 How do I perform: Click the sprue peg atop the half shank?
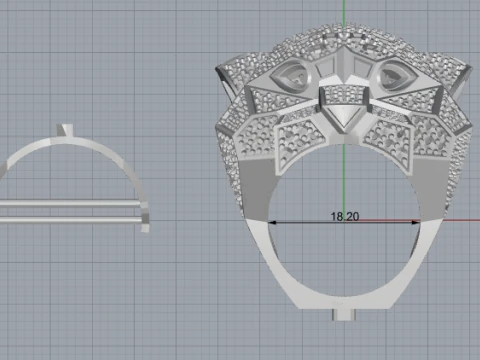tap(65, 130)
